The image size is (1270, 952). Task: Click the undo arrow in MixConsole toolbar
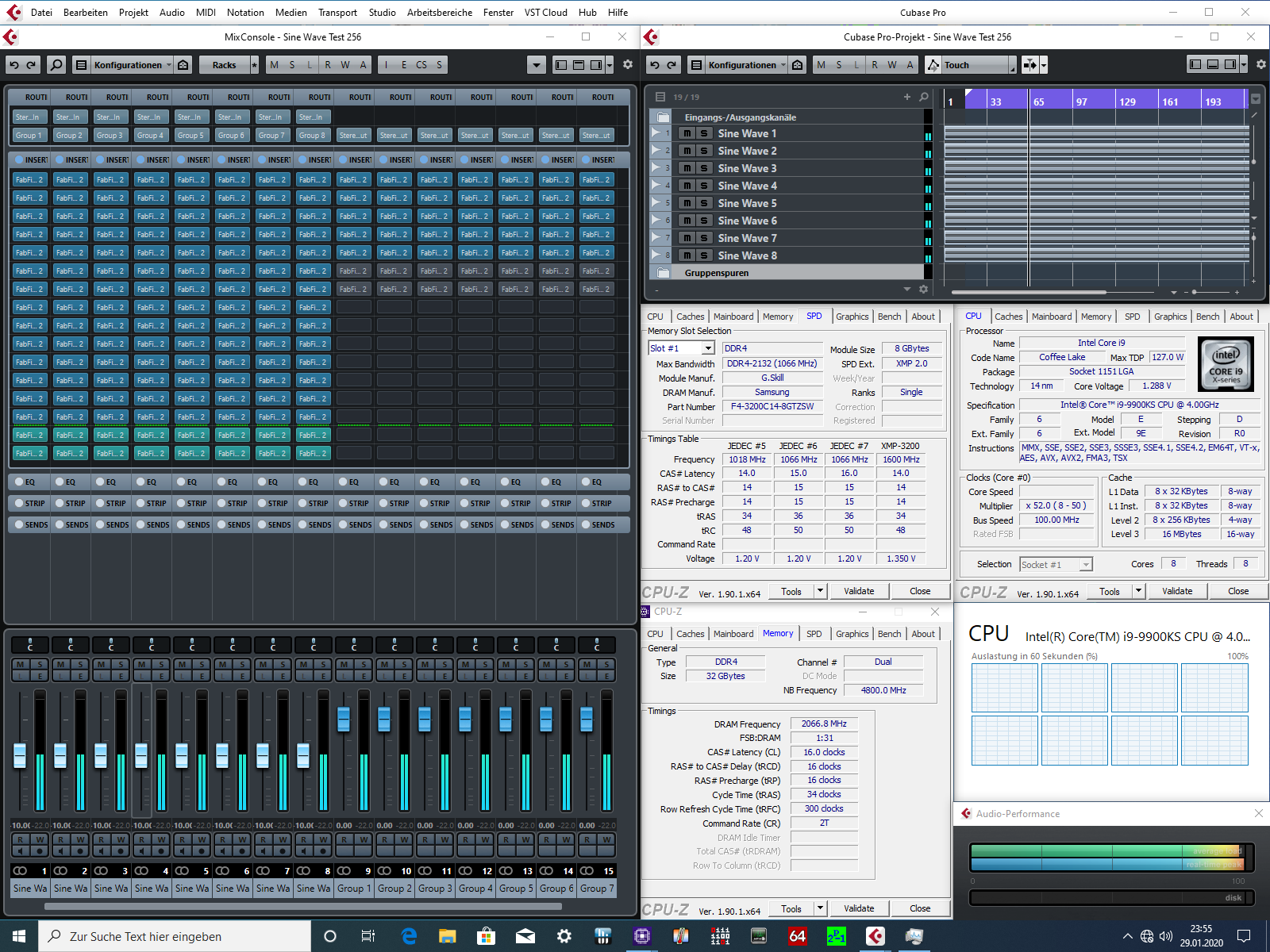click(x=14, y=65)
